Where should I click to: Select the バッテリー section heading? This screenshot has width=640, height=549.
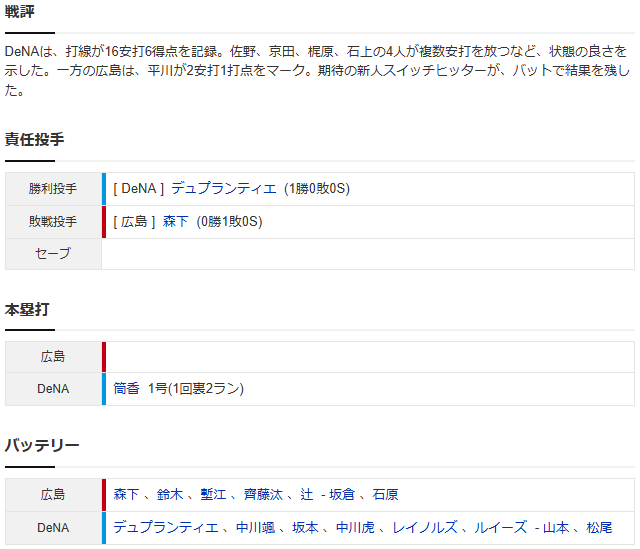42,445
